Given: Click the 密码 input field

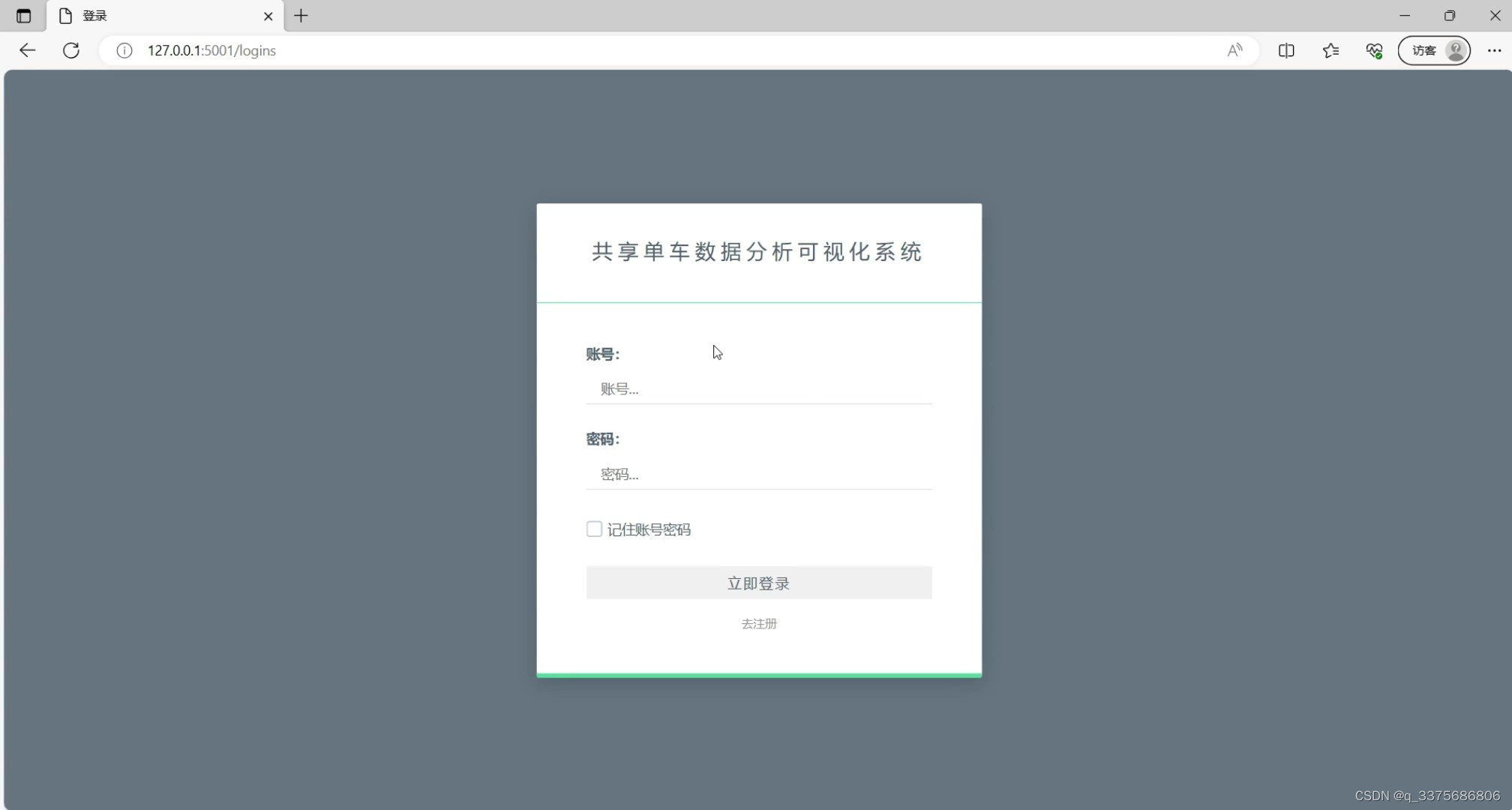Looking at the screenshot, I should tap(758, 473).
